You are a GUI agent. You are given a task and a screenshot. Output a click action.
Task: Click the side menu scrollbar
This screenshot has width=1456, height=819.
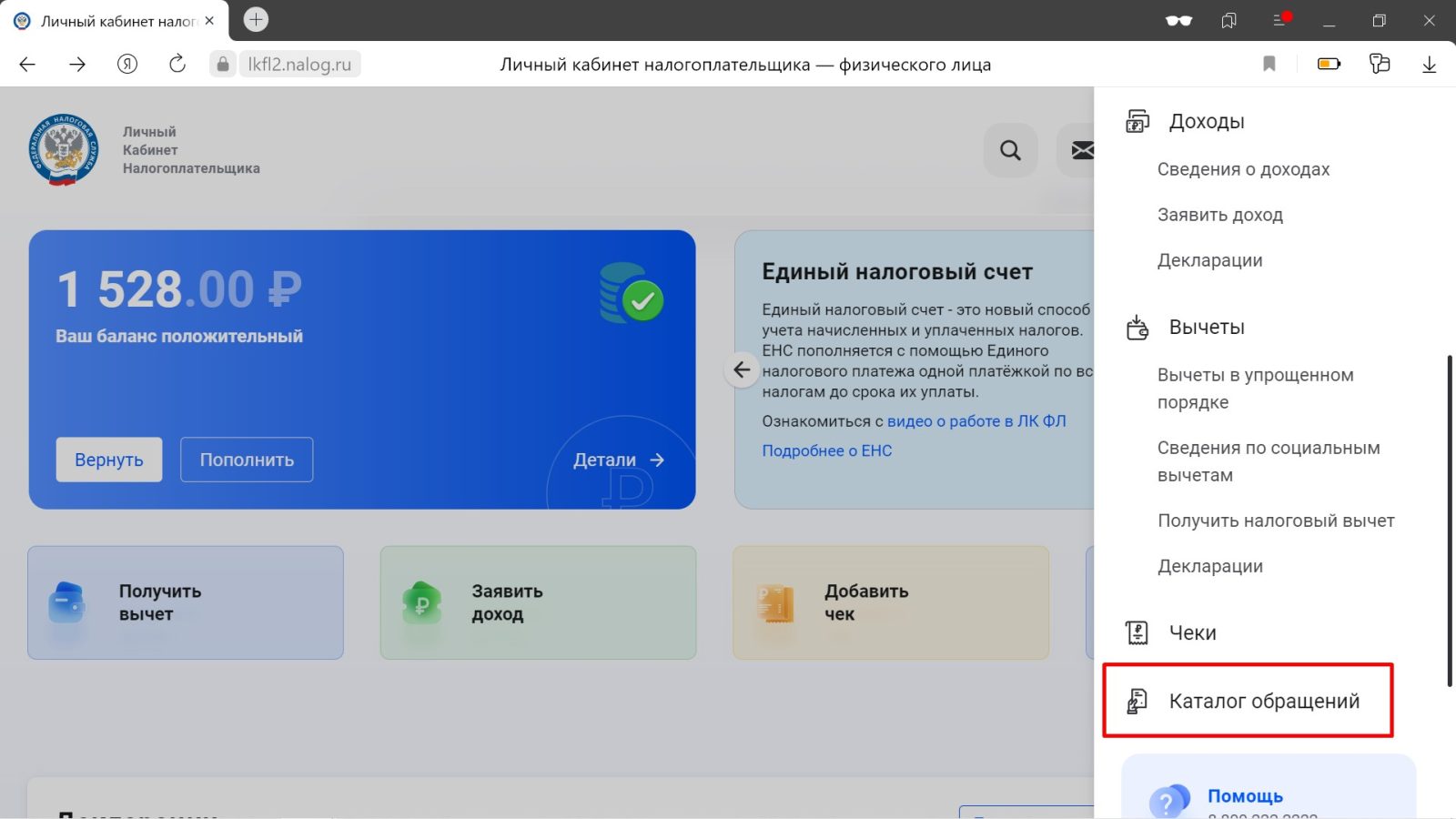1450,519
